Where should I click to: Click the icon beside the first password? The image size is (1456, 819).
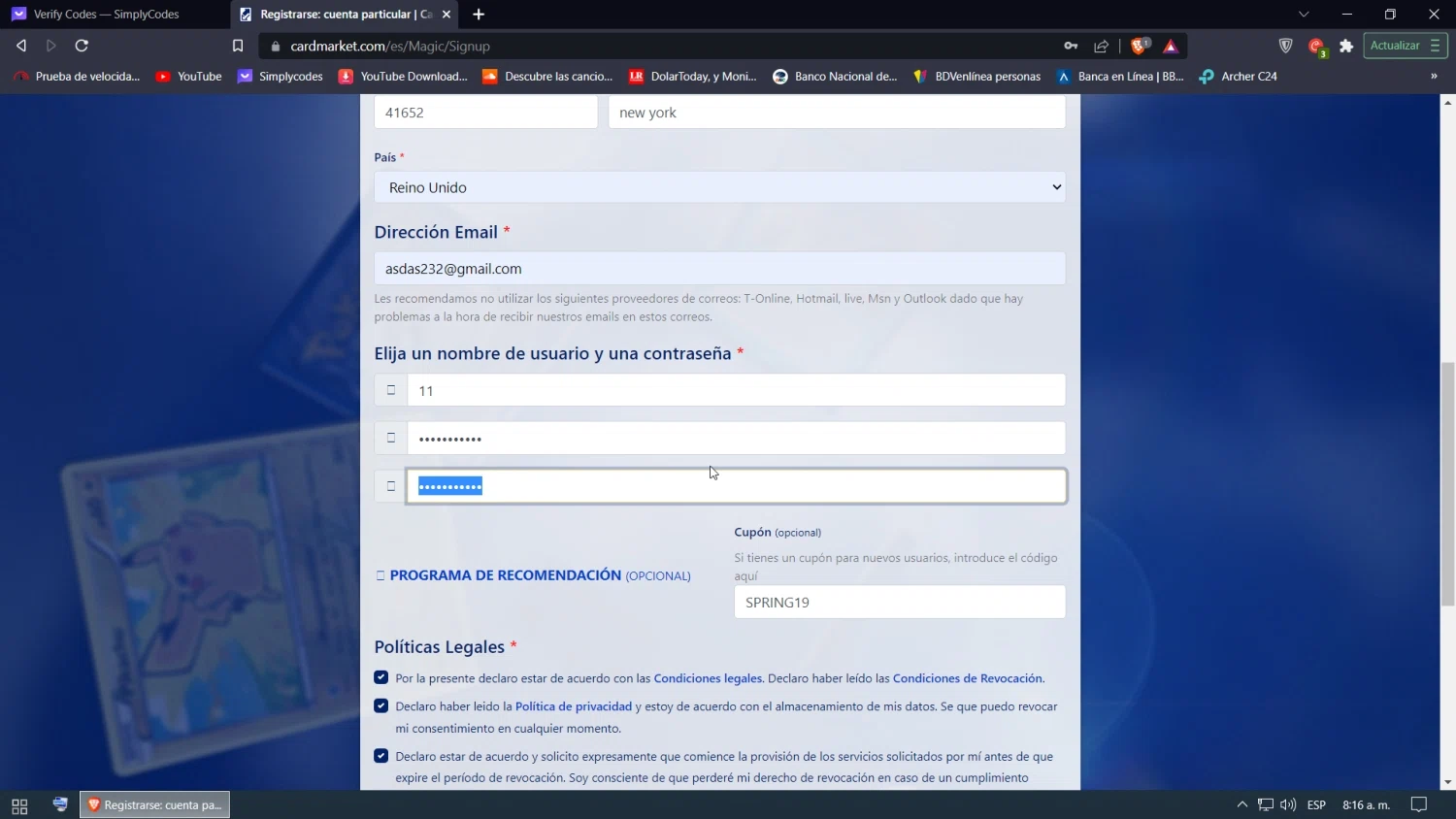click(x=391, y=438)
